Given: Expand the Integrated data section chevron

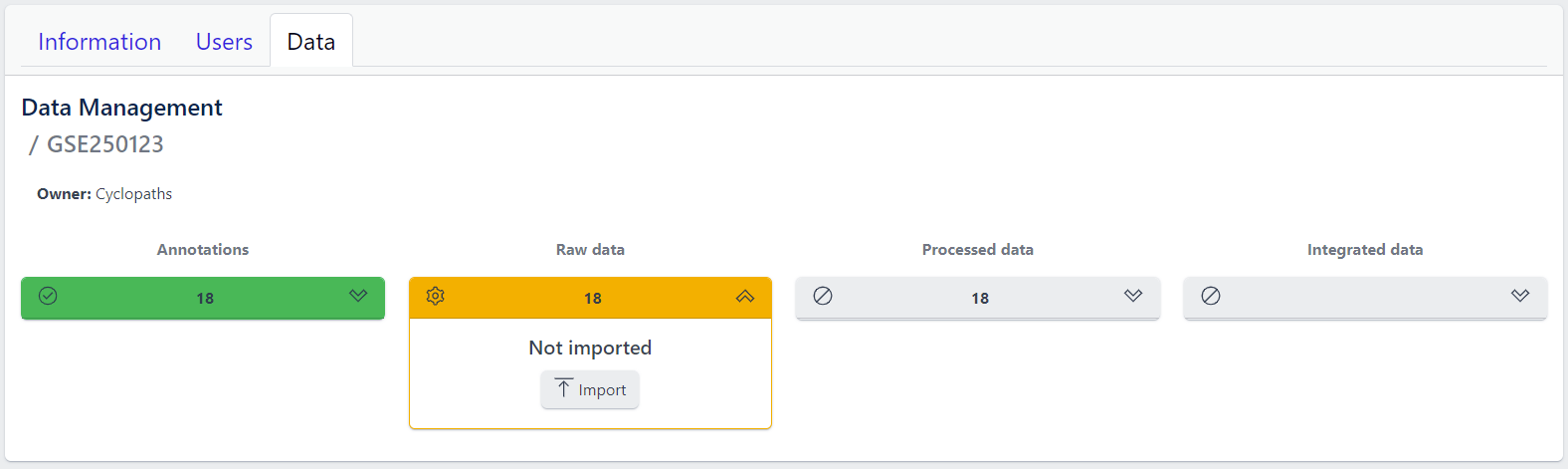Looking at the screenshot, I should (1520, 296).
